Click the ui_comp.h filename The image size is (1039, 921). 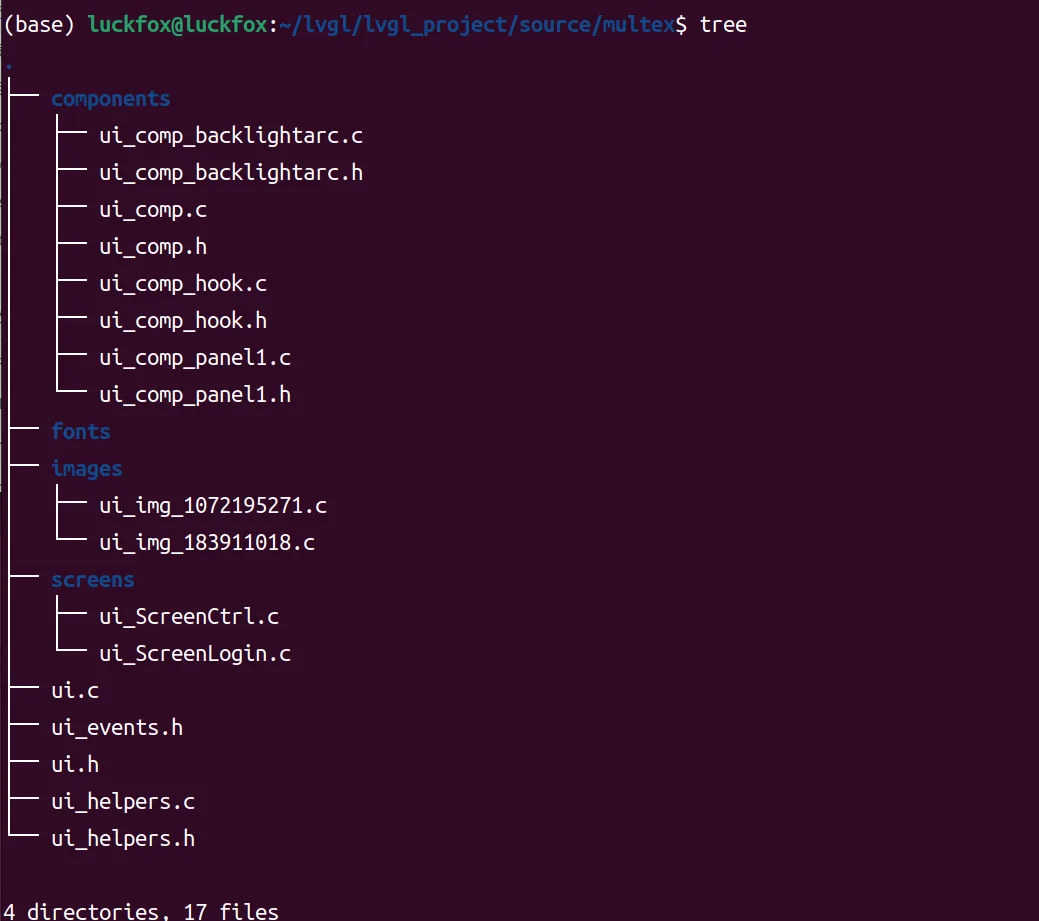153,247
